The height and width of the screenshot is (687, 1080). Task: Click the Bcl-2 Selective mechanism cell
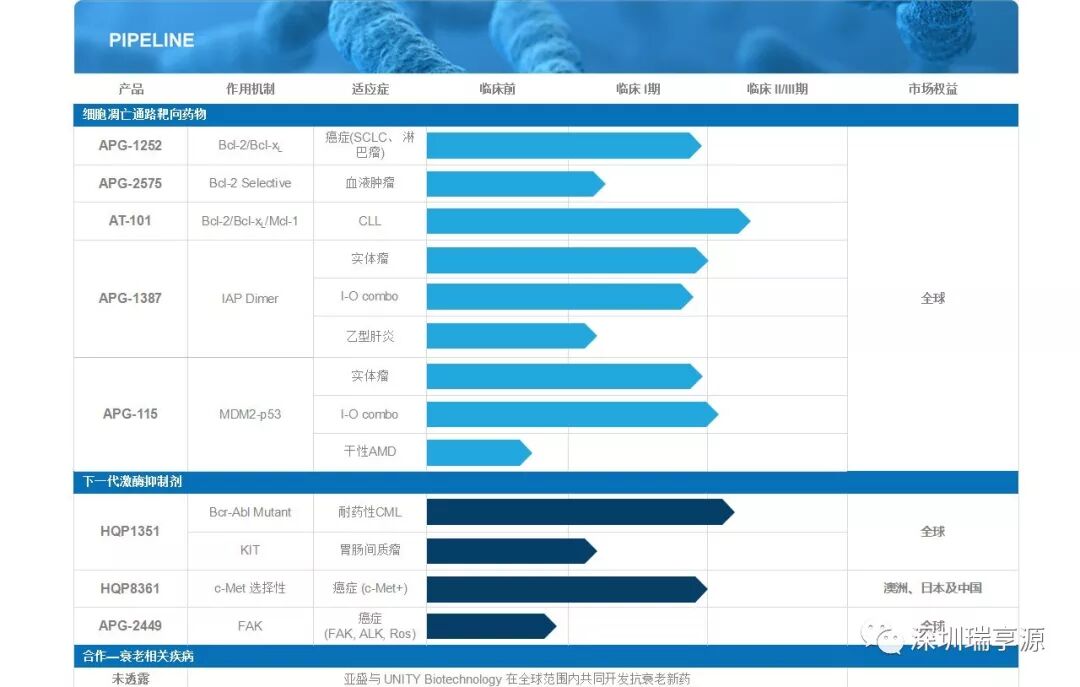tap(250, 183)
